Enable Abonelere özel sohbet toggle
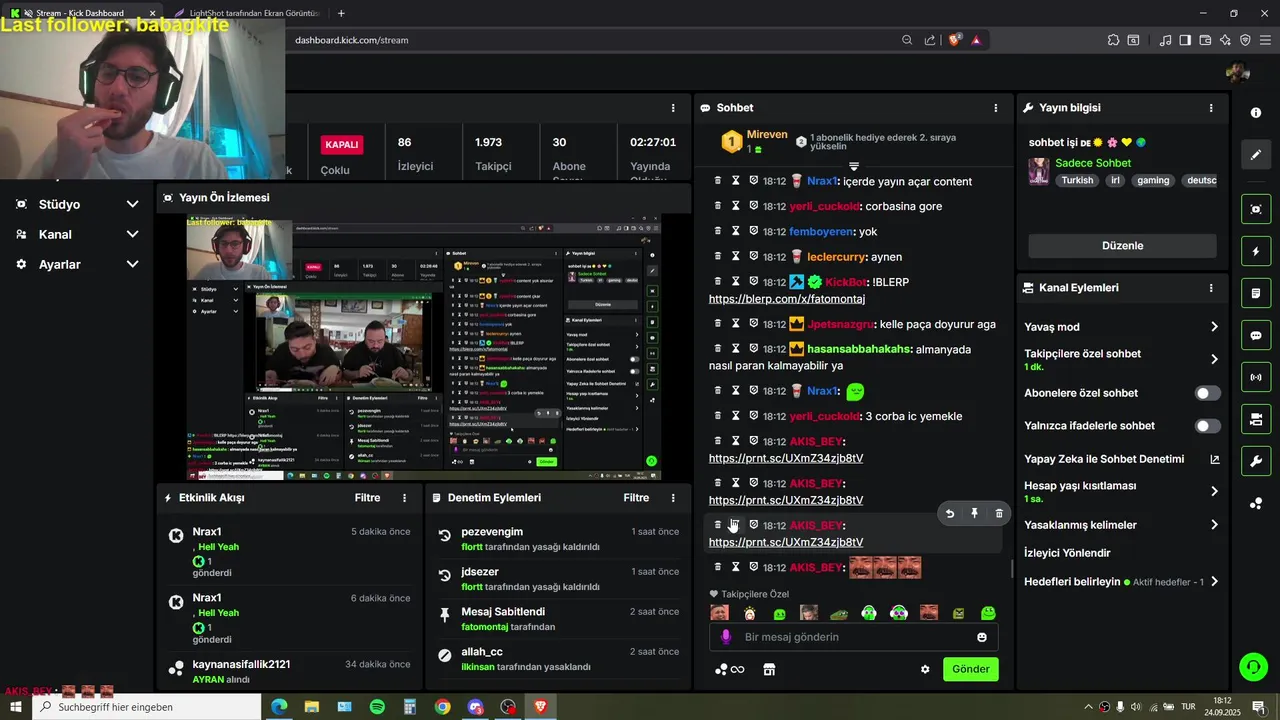This screenshot has width=1280, height=720. [1208, 393]
